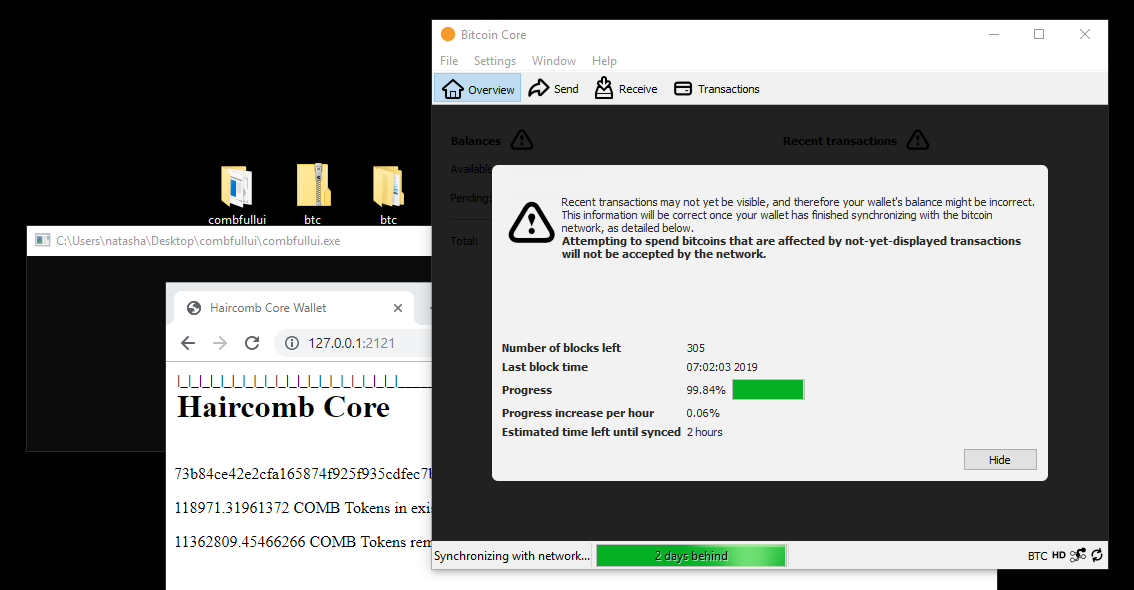Viewport: 1134px width, 590px height.
Task: Click the Bitcoin Core orange logo icon
Action: point(448,34)
